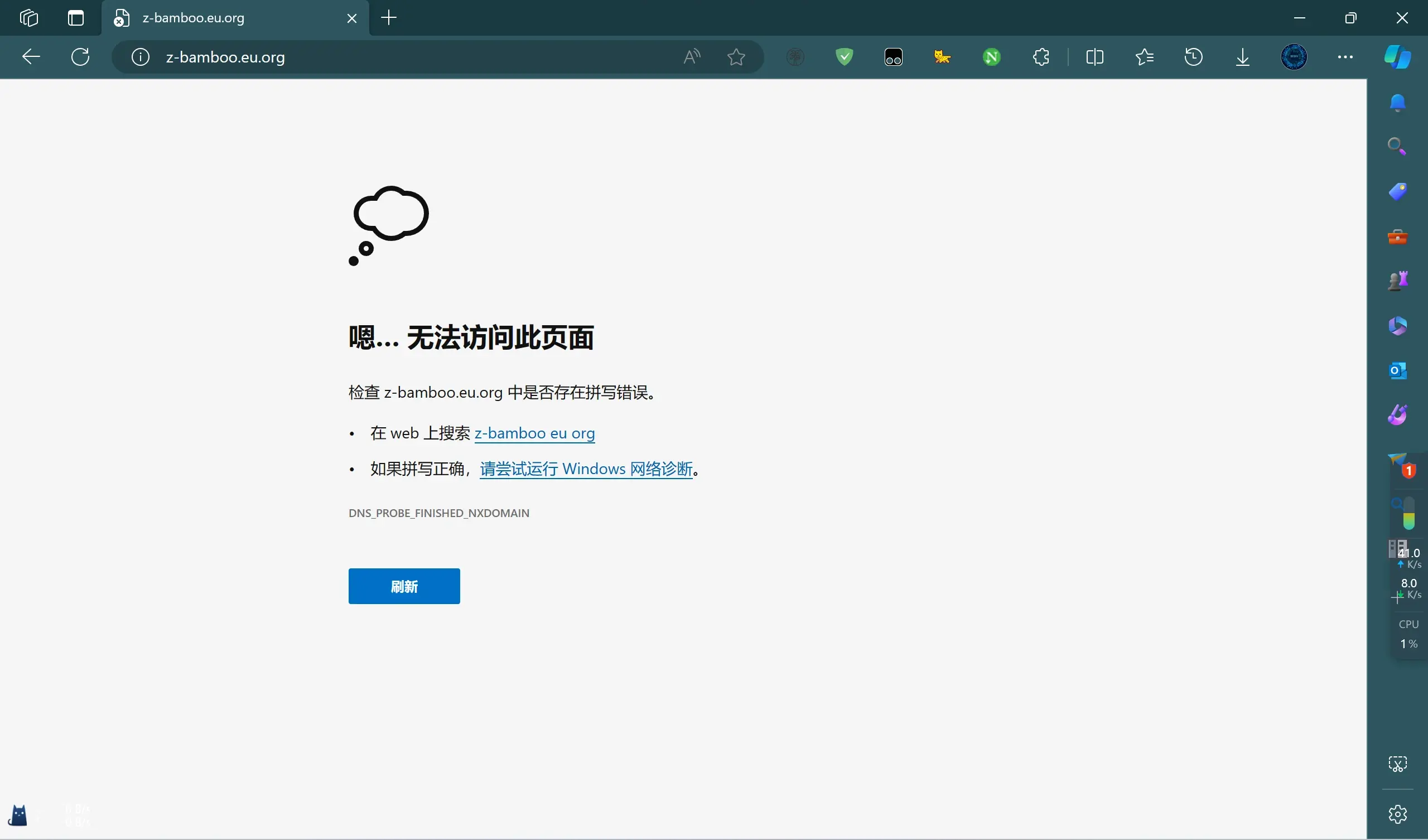This screenshot has width=1428, height=840.
Task: Open the yellow cat extension icon
Action: [942, 57]
